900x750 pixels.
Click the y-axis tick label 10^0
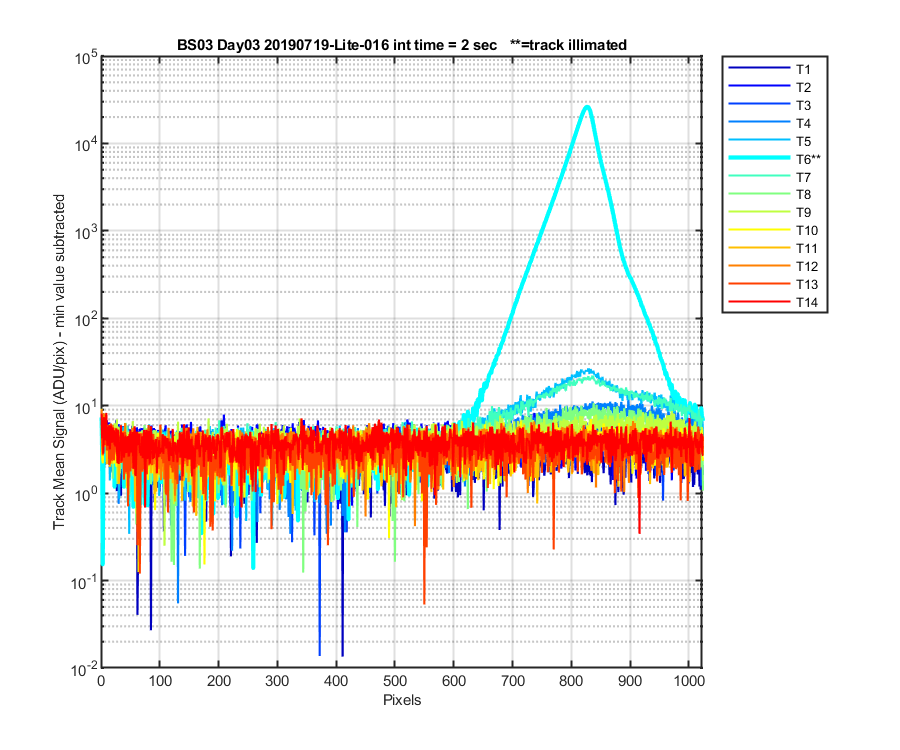point(85,494)
